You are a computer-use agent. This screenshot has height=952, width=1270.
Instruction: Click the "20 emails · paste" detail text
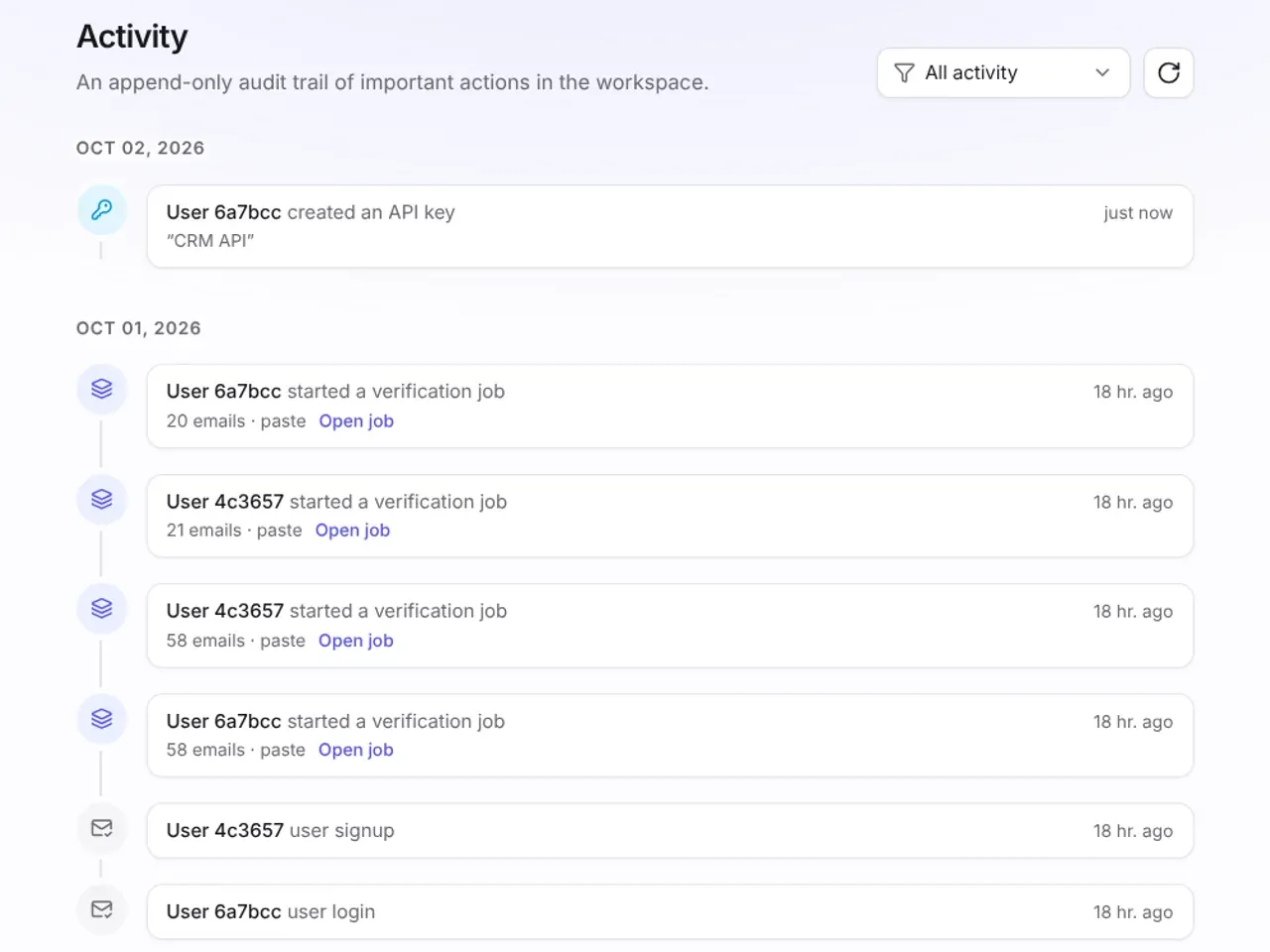[x=236, y=420]
